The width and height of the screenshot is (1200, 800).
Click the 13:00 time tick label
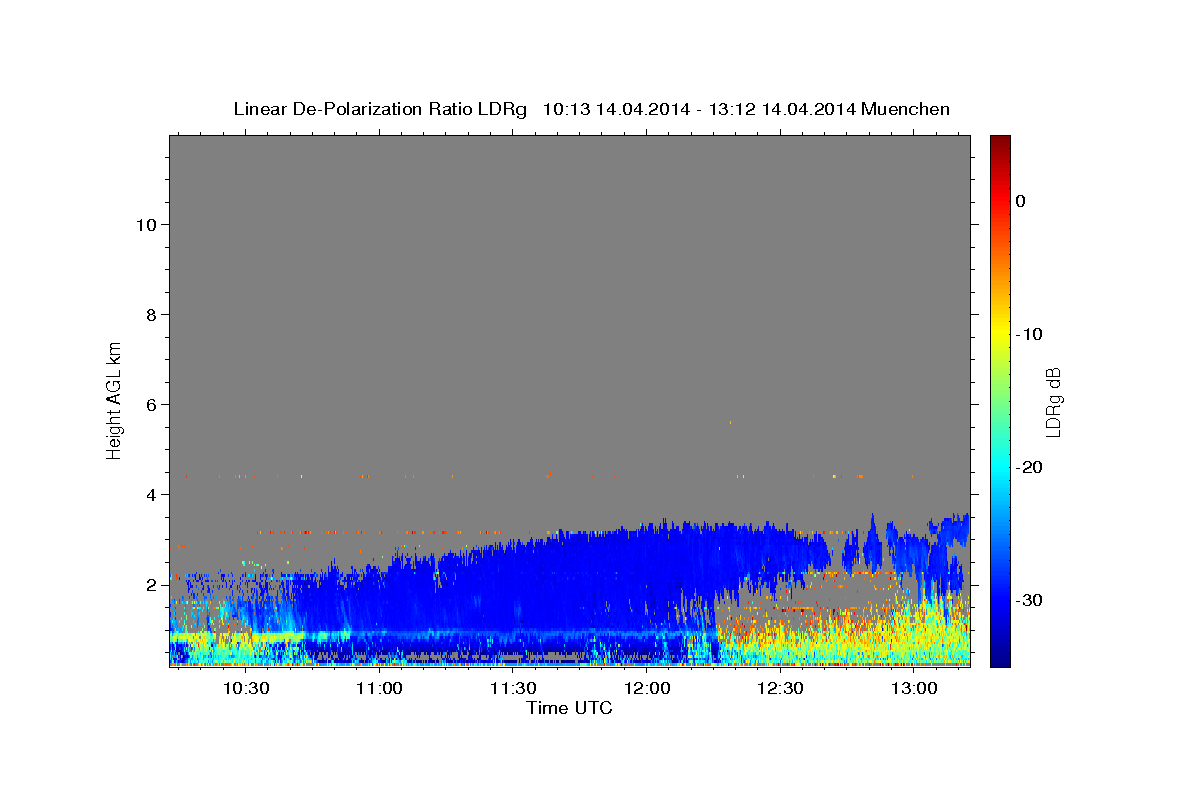pos(914,689)
